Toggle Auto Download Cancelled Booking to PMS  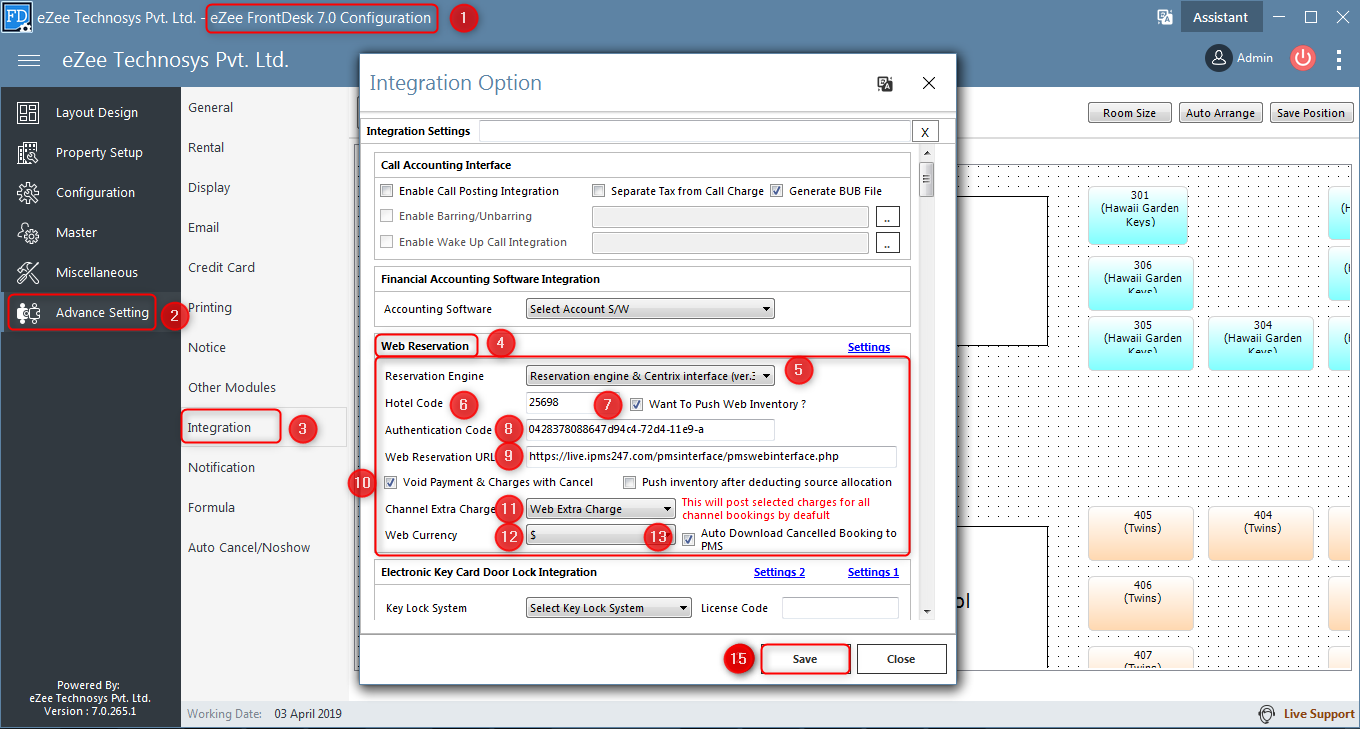click(689, 539)
